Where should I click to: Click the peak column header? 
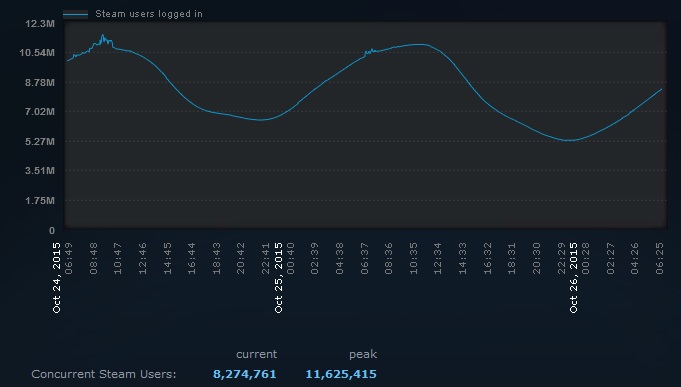(x=363, y=354)
